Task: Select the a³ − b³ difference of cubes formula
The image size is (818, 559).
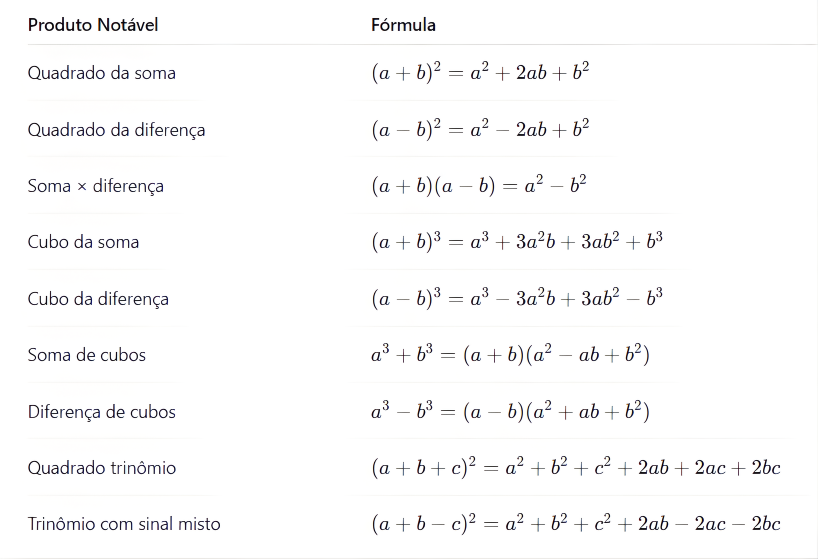Action: coord(510,411)
